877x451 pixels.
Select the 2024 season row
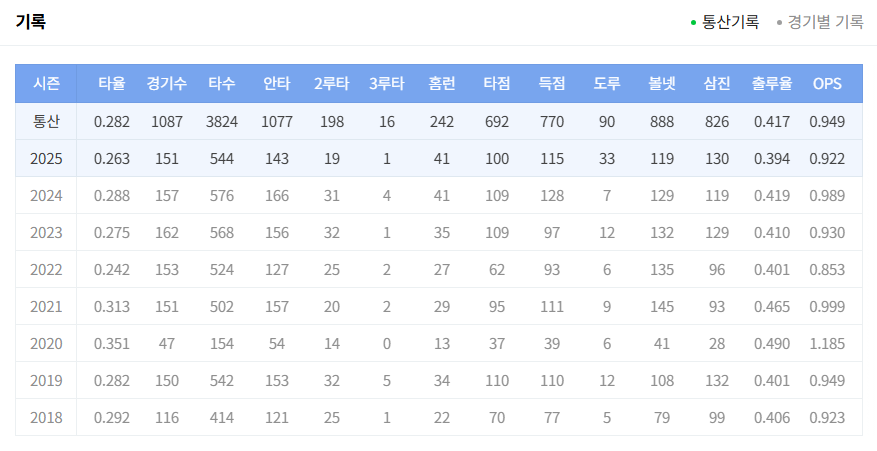click(x=46, y=196)
